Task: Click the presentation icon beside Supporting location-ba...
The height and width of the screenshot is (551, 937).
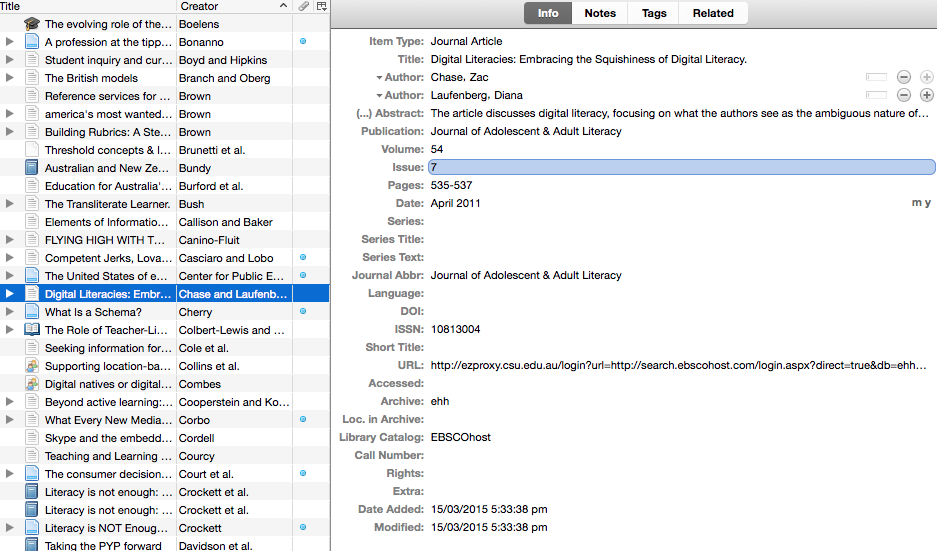Action: (x=31, y=366)
